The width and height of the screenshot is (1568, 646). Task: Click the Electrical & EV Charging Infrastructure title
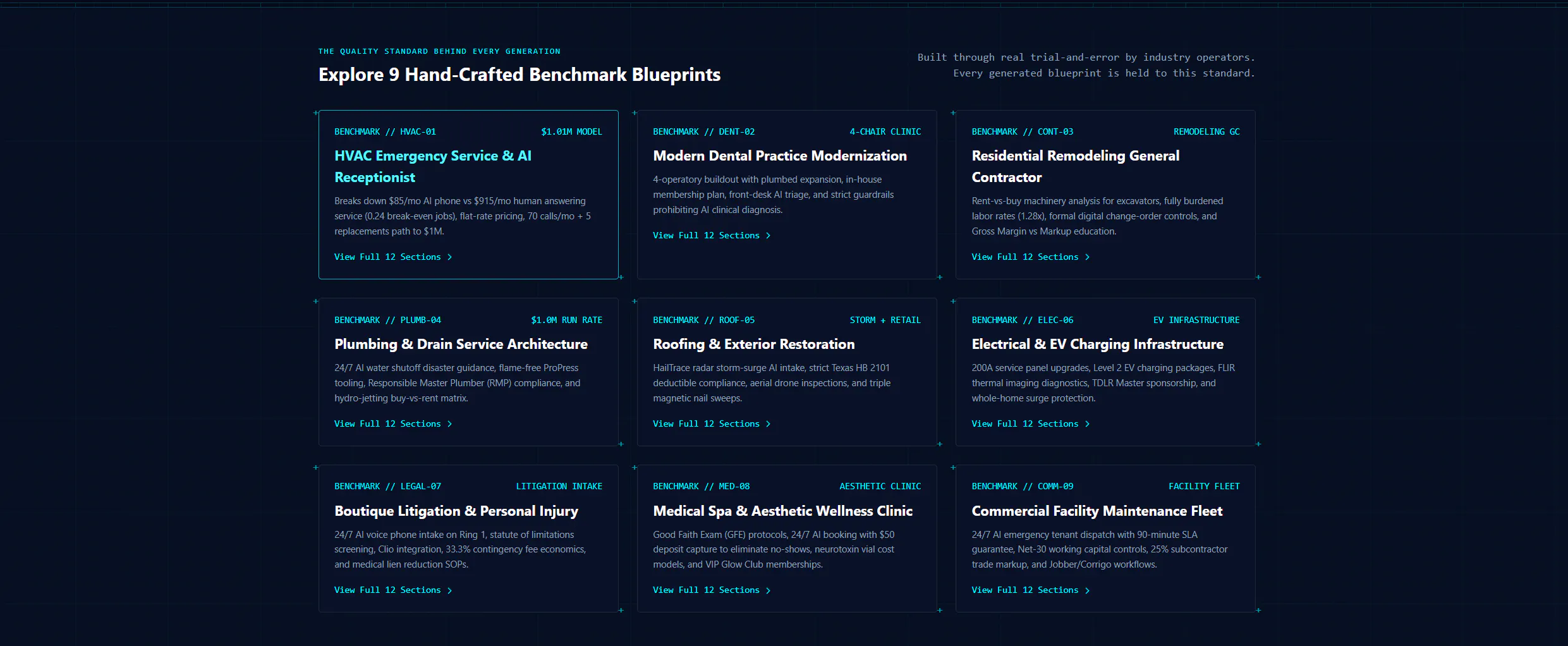click(x=1098, y=344)
